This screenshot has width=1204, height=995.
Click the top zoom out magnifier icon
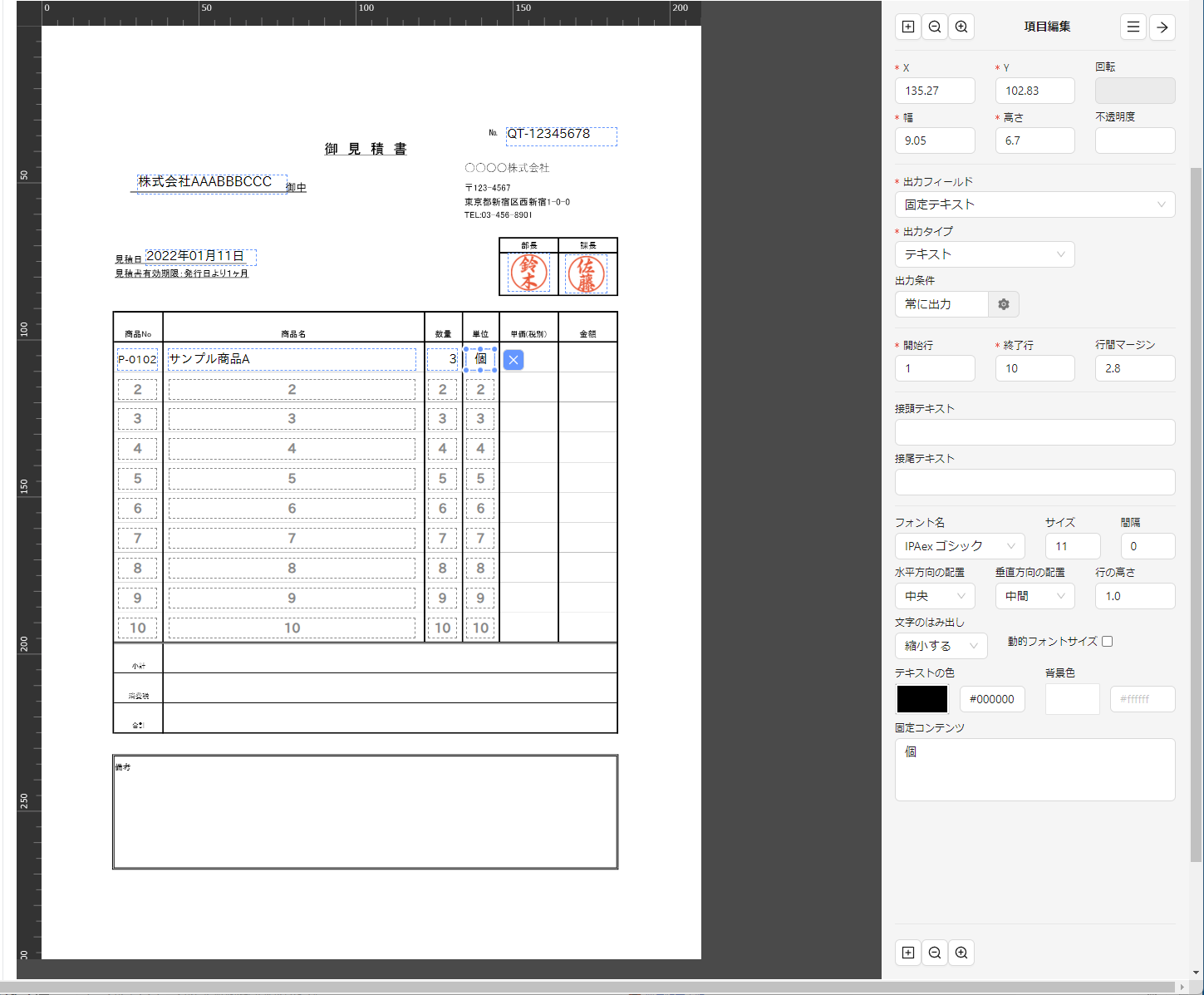935,27
